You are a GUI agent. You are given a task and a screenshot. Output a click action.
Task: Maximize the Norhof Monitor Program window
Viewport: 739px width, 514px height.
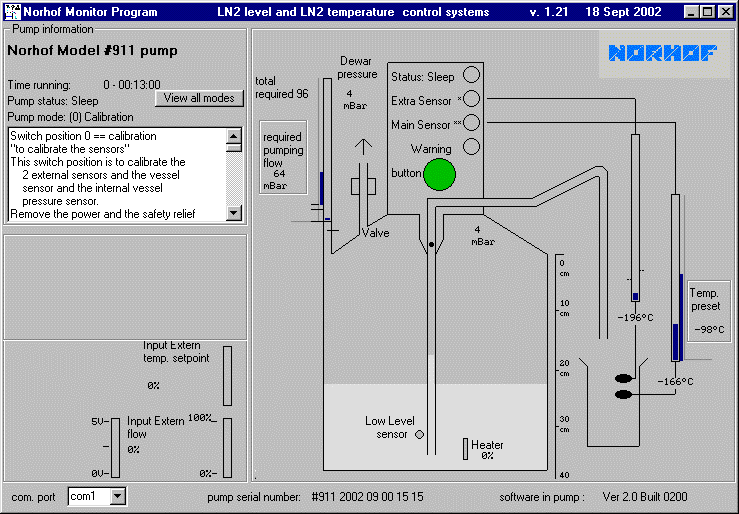point(707,12)
